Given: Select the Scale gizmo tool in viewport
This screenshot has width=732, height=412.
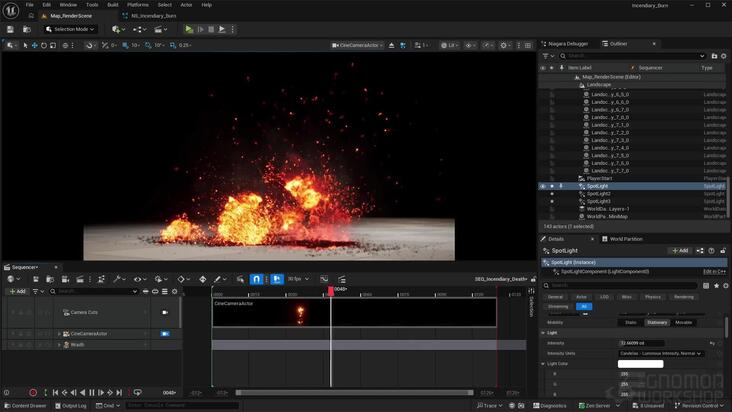Looking at the screenshot, I should [x=53, y=45].
